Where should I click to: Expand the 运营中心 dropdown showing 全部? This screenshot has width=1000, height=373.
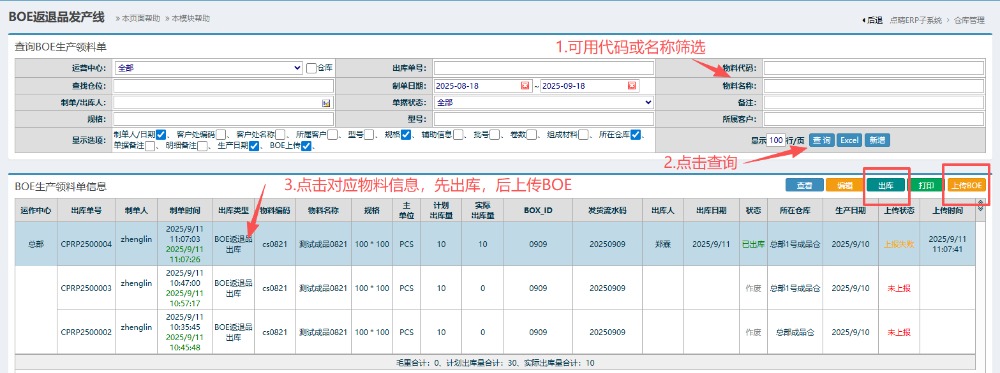(208, 68)
